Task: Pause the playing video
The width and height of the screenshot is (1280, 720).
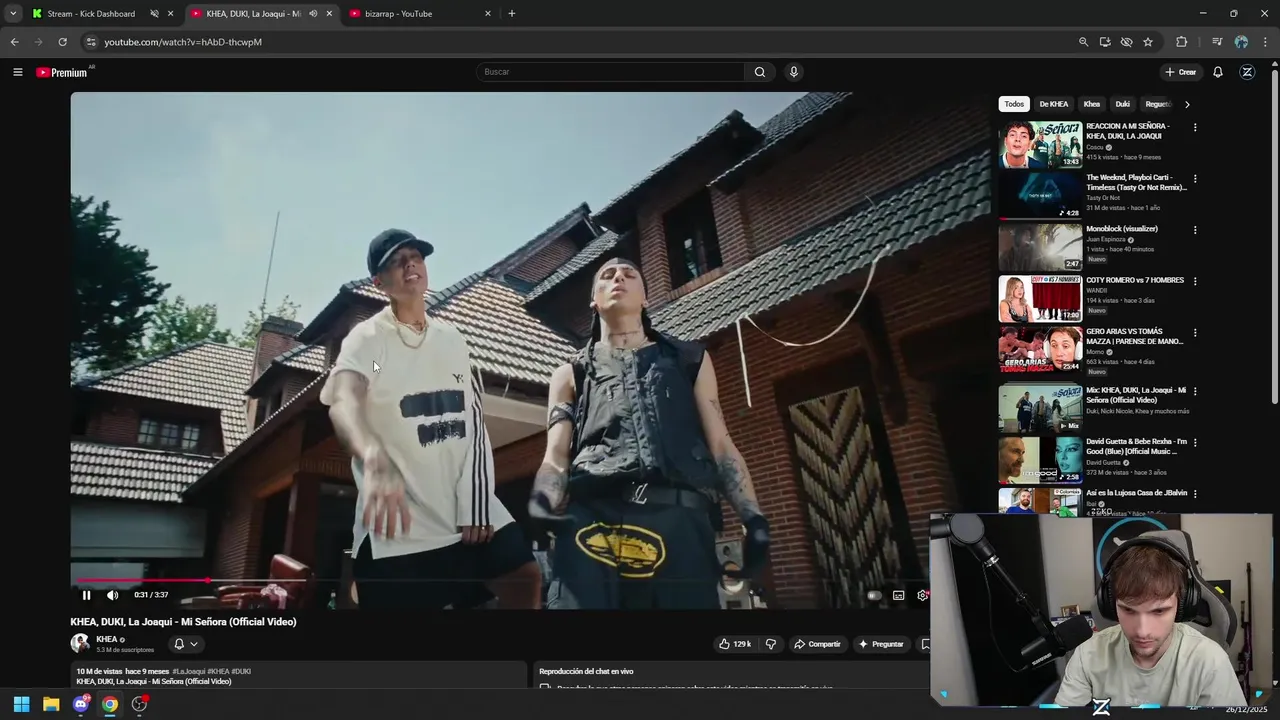Action: (86, 595)
